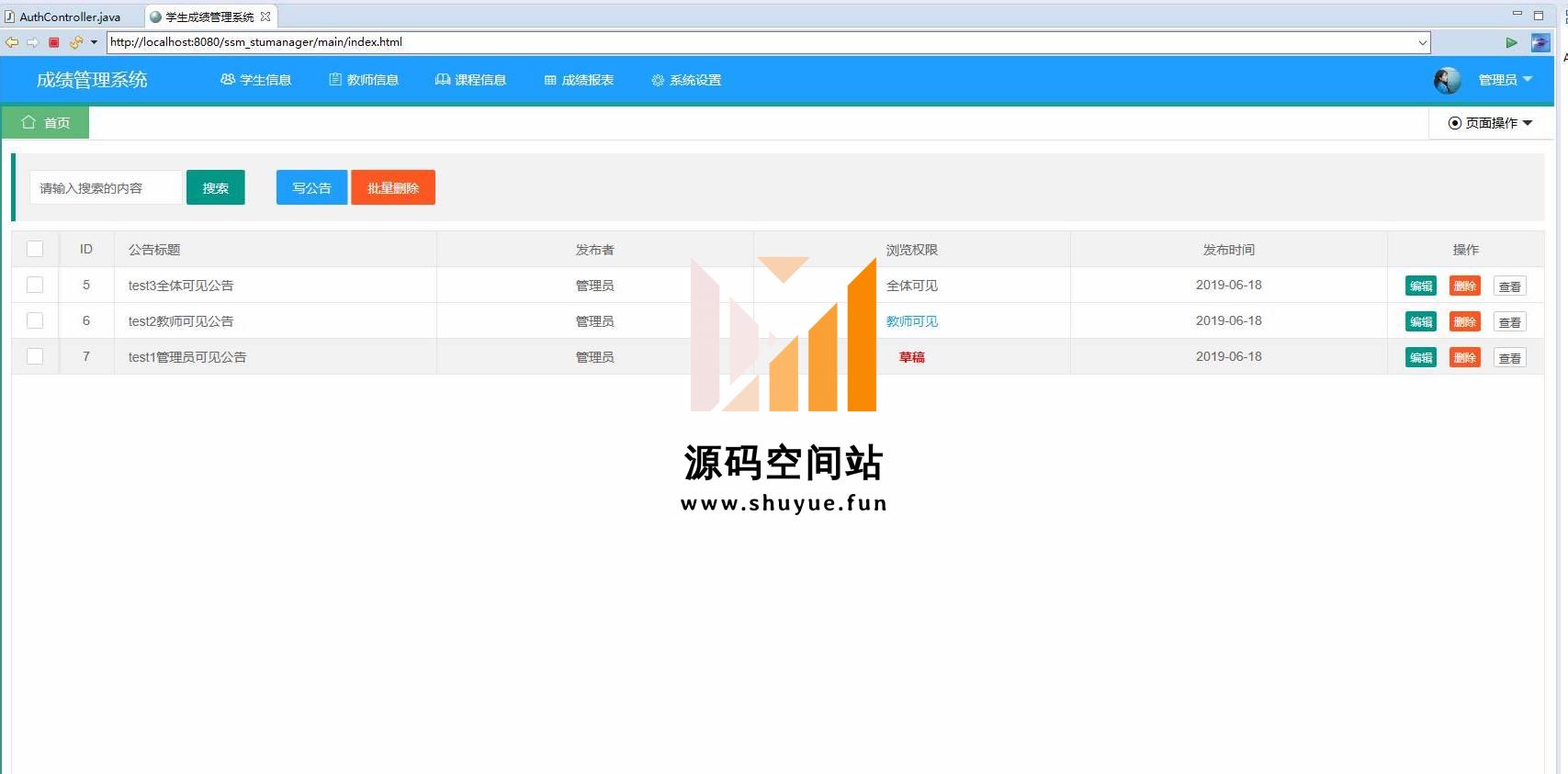Close the 学生成绩管理系统 browser tab
Viewport: 1568px width, 774px height.
(x=265, y=17)
